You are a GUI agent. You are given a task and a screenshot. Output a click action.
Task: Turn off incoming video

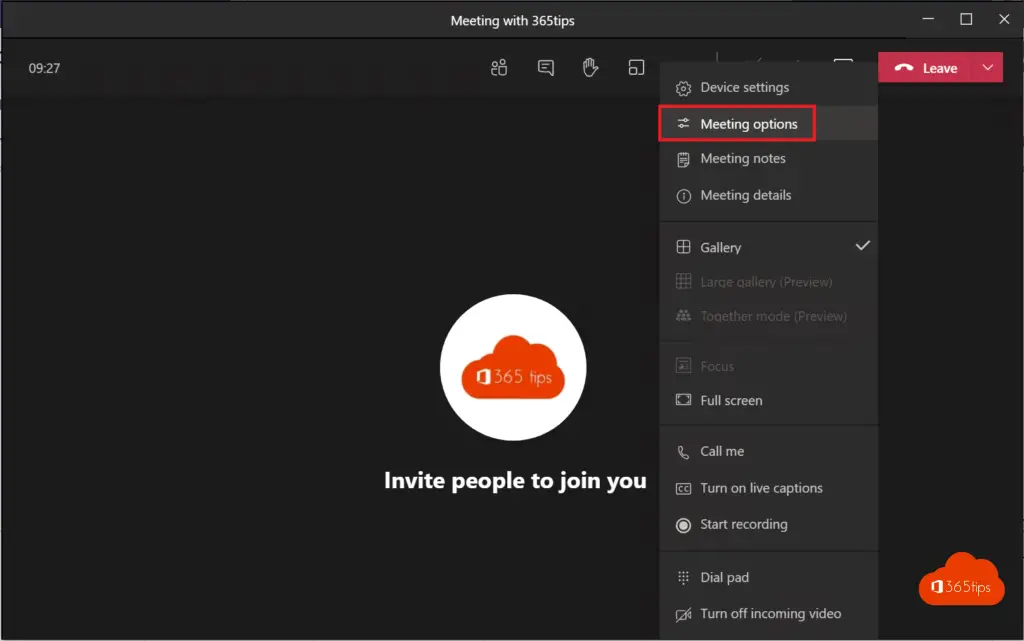[x=769, y=614]
